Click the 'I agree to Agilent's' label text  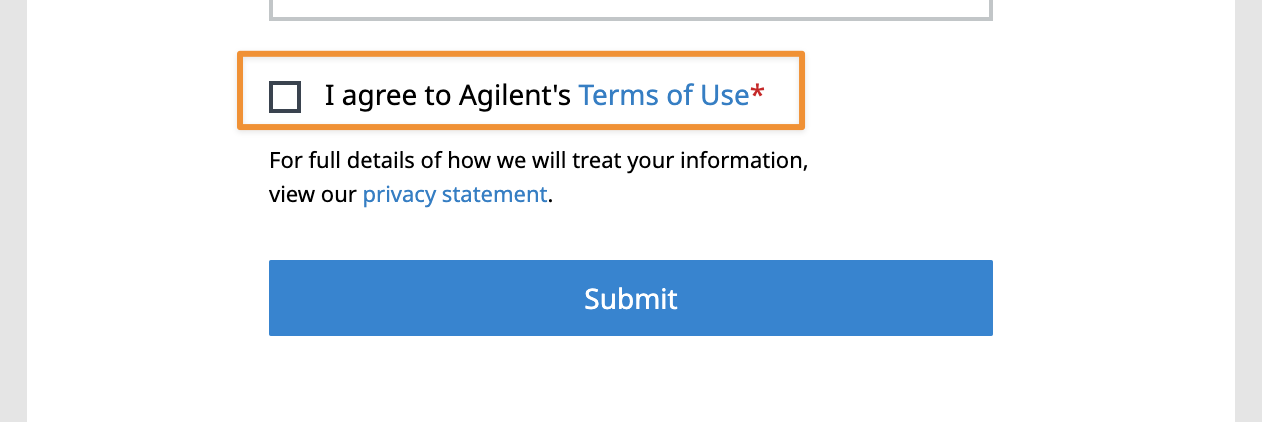[447, 96]
